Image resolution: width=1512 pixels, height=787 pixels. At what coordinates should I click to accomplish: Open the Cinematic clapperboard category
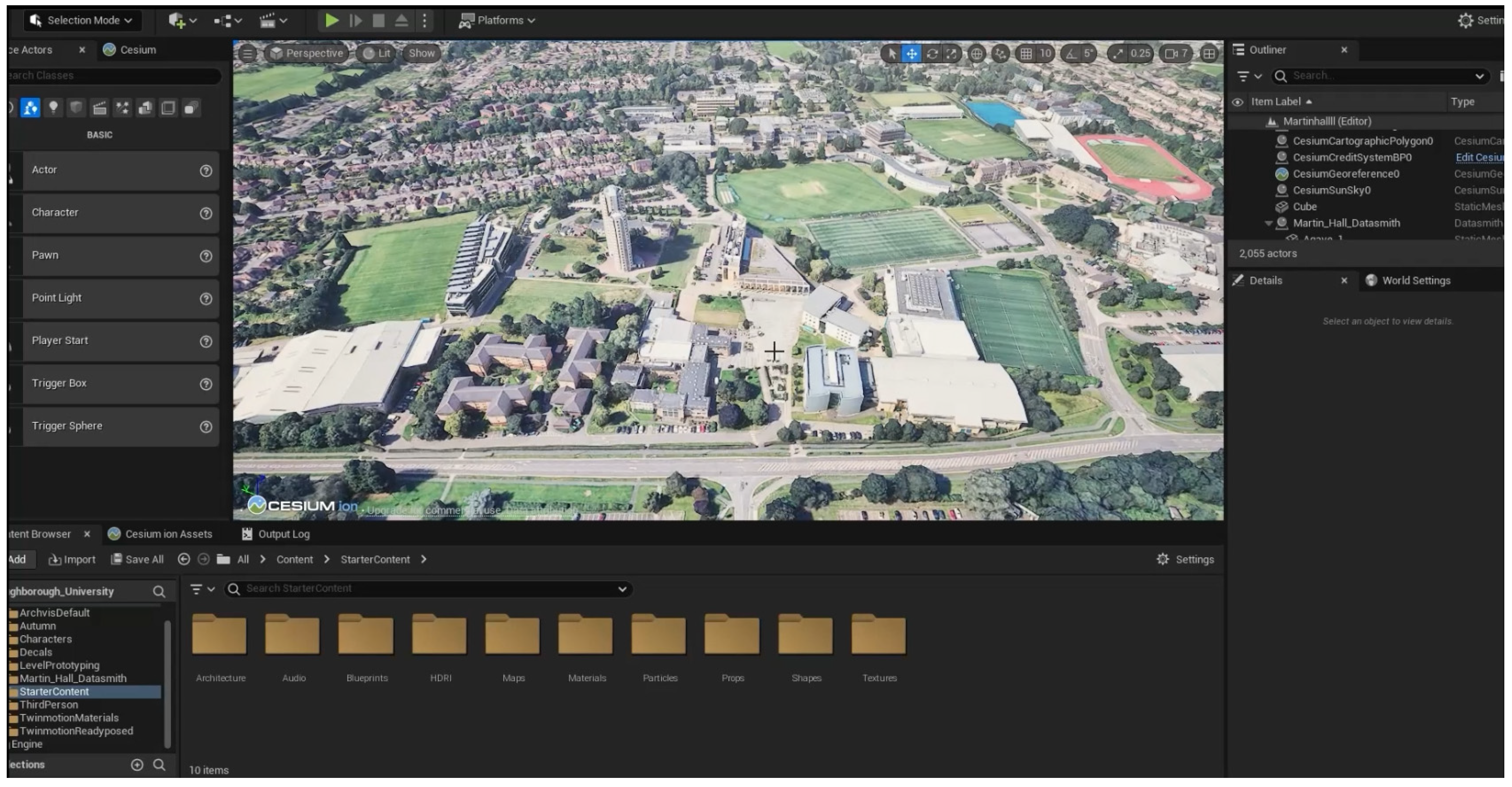point(100,107)
